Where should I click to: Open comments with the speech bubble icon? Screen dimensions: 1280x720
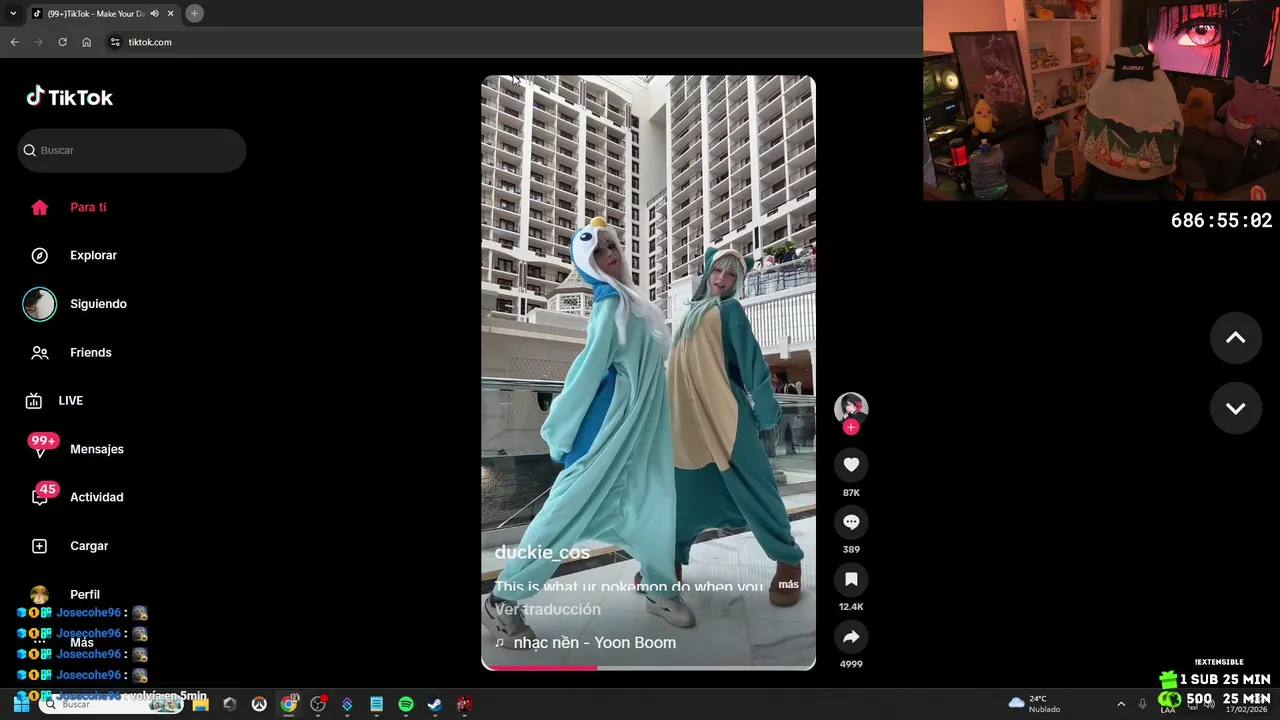click(851, 522)
